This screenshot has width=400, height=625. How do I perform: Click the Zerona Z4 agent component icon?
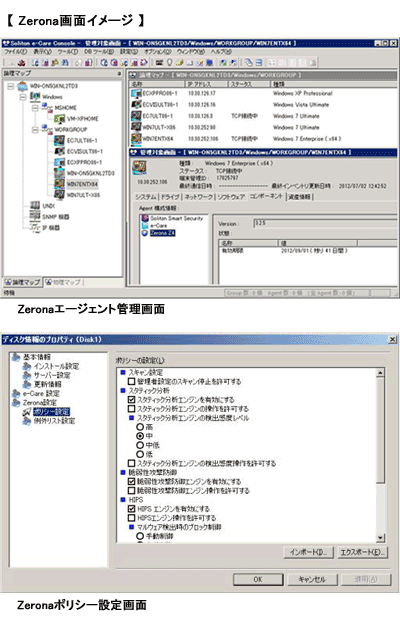[x=145, y=233]
